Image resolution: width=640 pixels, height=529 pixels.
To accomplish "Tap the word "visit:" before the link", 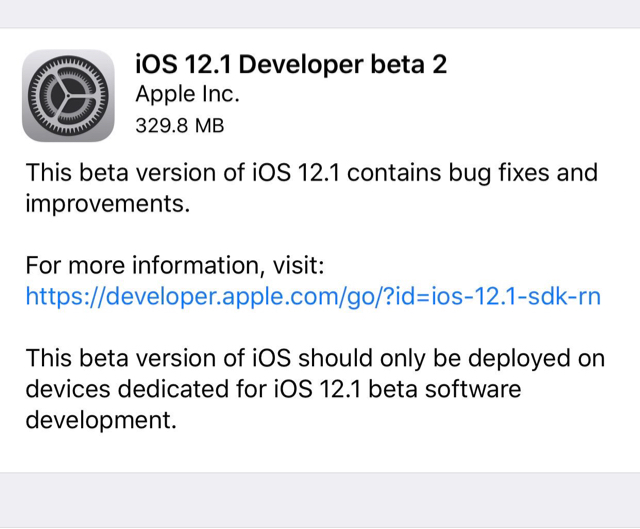I will pyautogui.click(x=294, y=265).
